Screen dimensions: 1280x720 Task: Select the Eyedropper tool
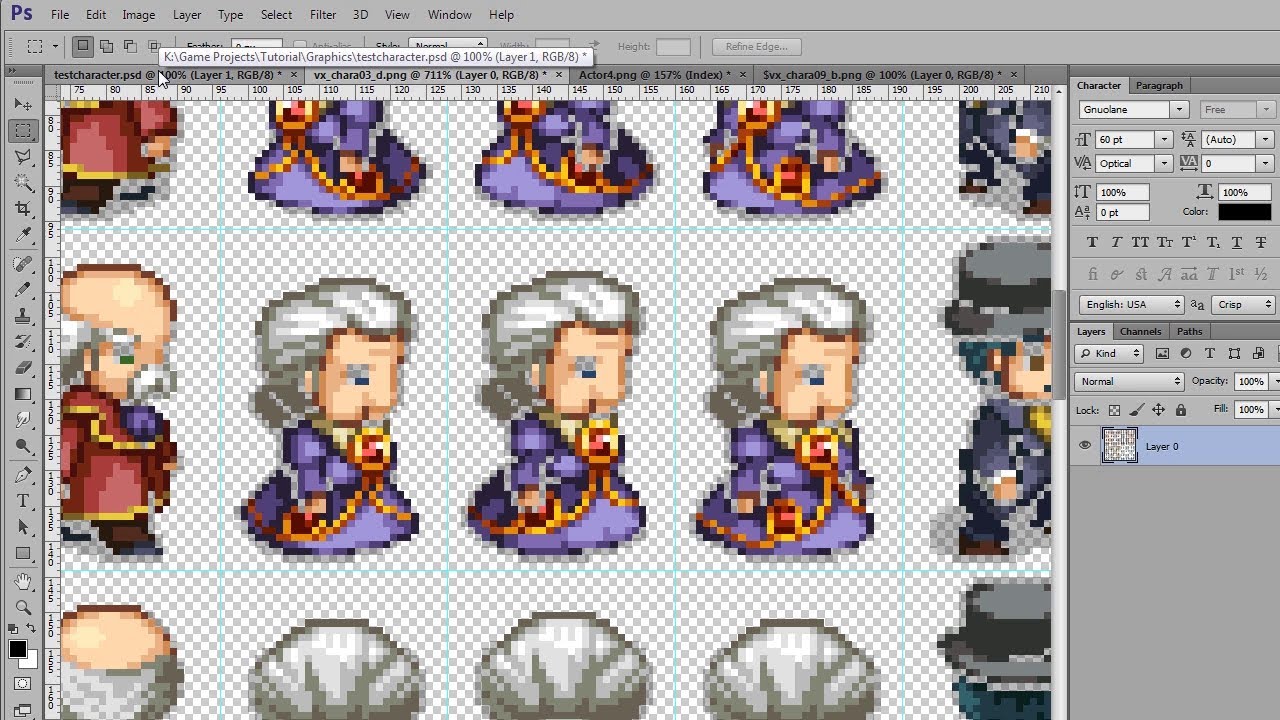[x=23, y=235]
